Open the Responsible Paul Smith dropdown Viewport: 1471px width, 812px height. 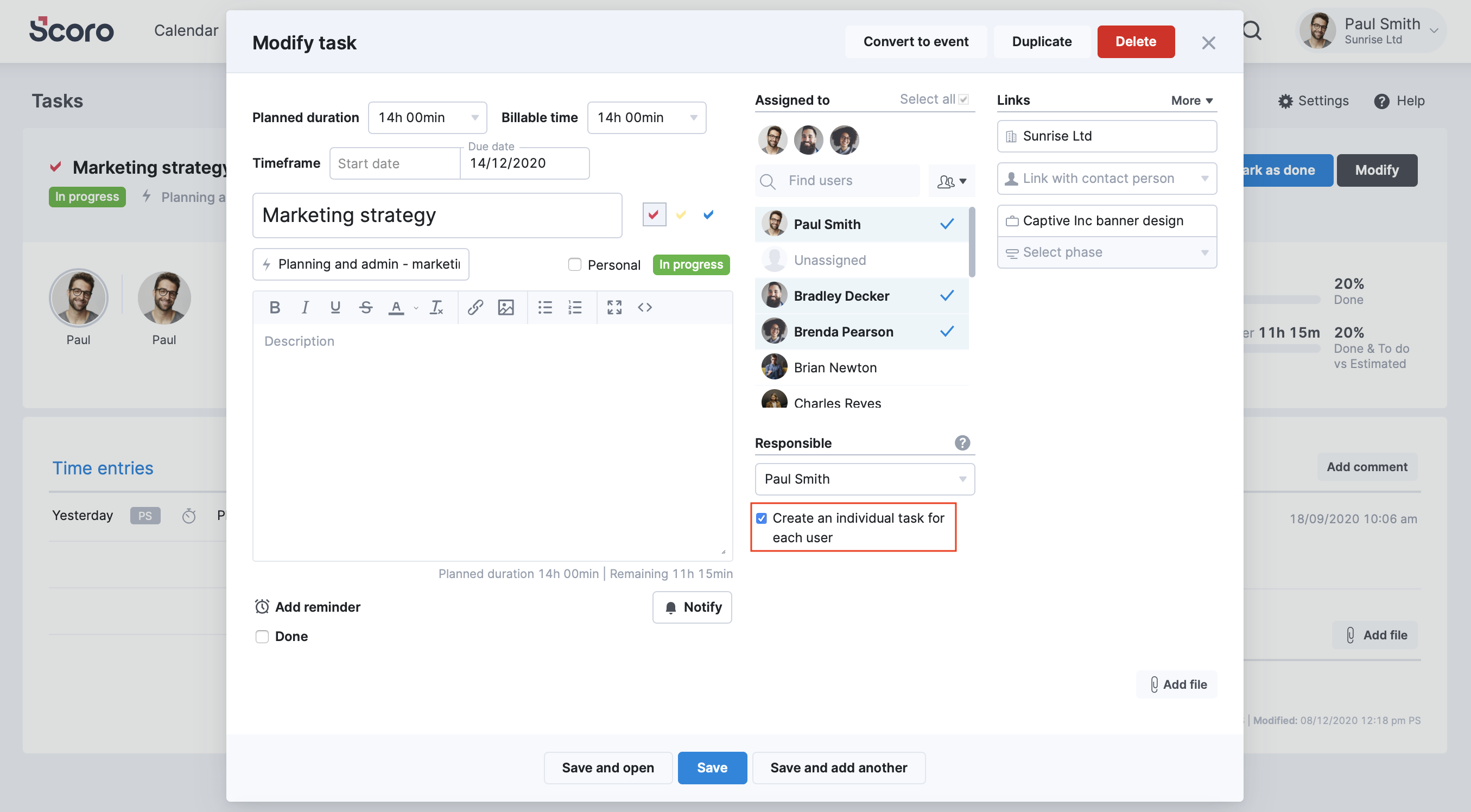point(865,479)
